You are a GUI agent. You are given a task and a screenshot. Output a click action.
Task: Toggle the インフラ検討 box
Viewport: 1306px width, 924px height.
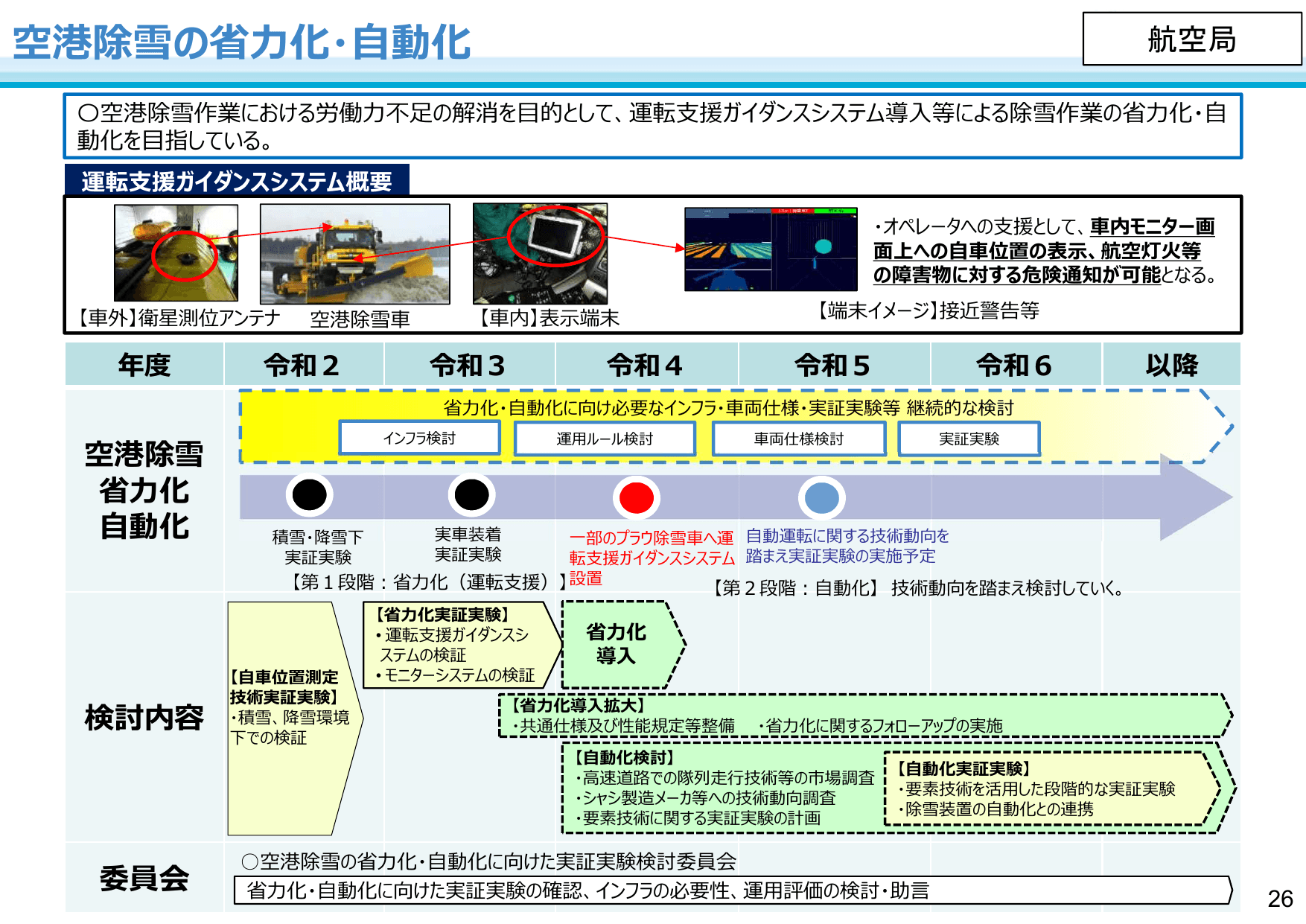(x=421, y=439)
